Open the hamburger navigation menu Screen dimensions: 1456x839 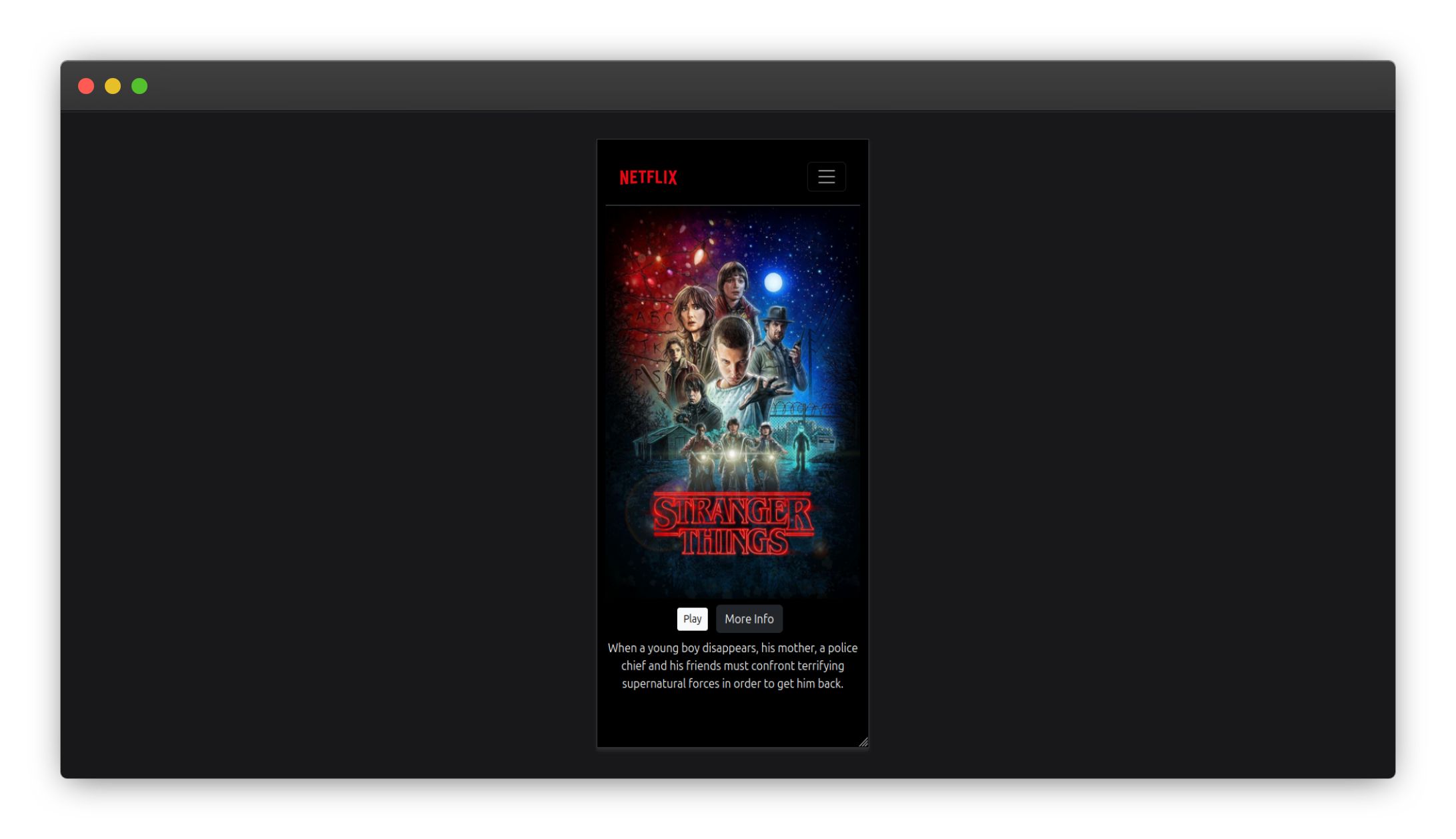[x=826, y=177]
